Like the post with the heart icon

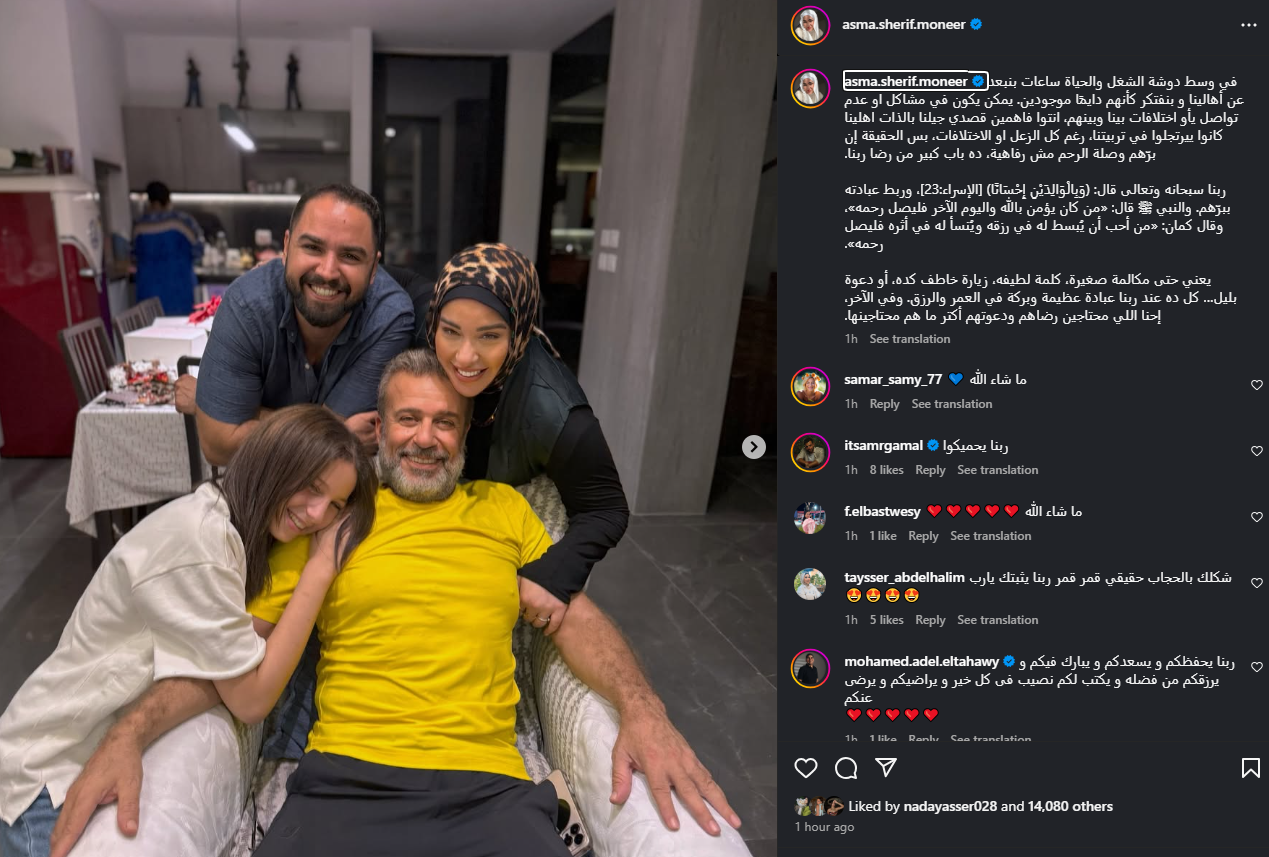[x=806, y=768]
